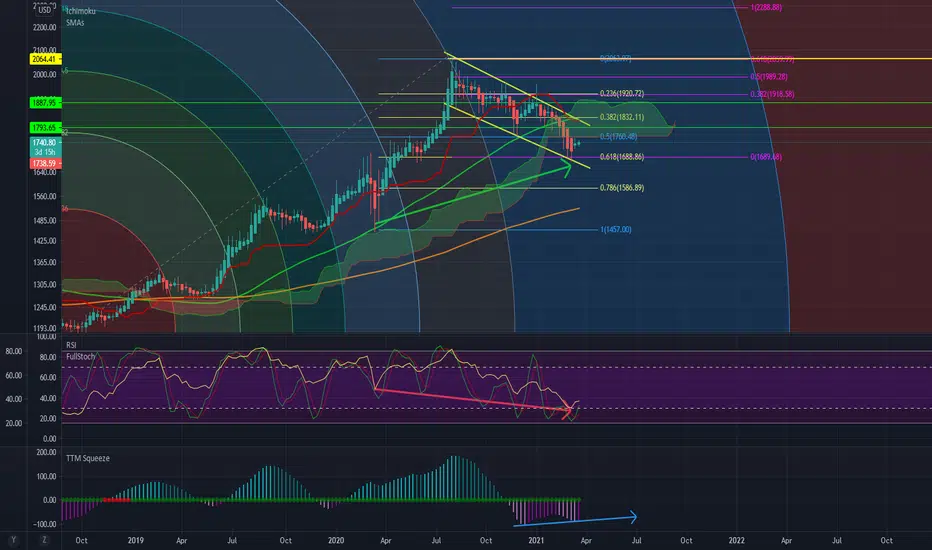Click -100.00 on the TTM Squeeze scale
Screen dimensions: 932x550
point(45,524)
